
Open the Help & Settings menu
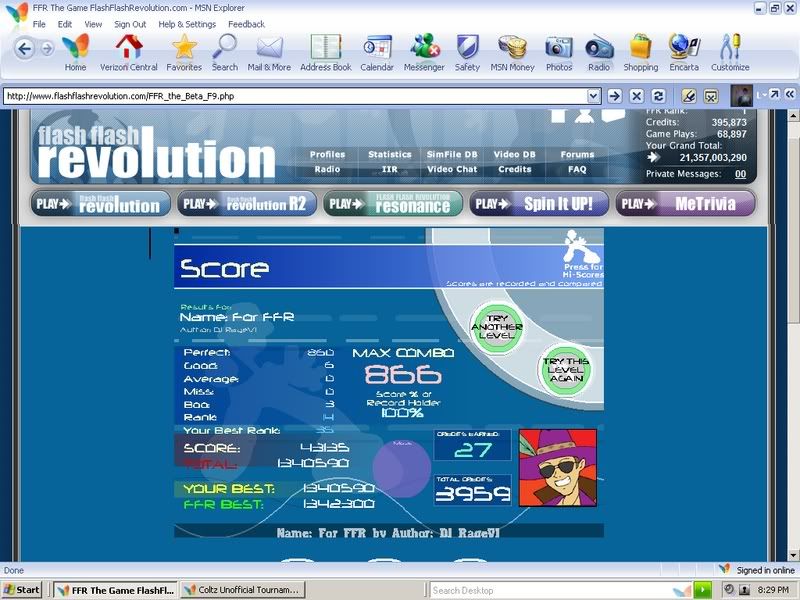pos(186,24)
